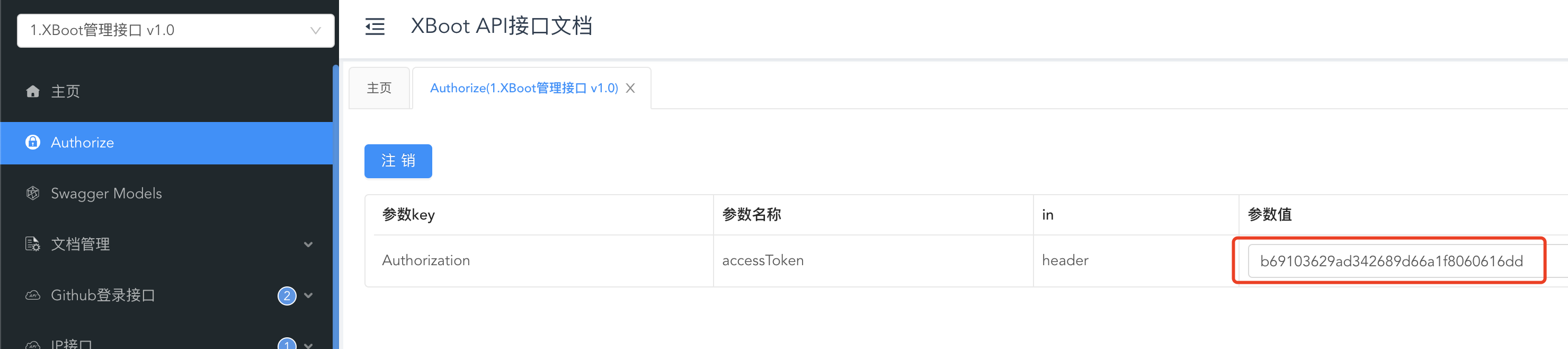Expand the 文档管理 submenu chevron
Viewport: 1568px width, 349px height.
[309, 244]
